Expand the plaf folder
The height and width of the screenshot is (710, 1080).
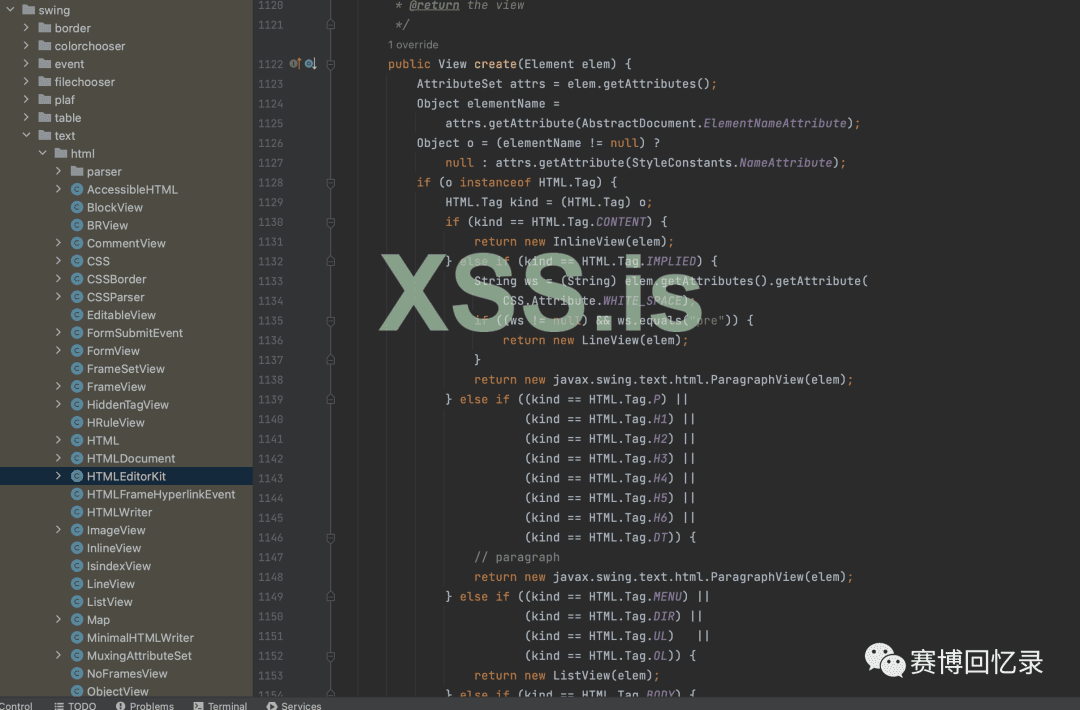[x=26, y=99]
